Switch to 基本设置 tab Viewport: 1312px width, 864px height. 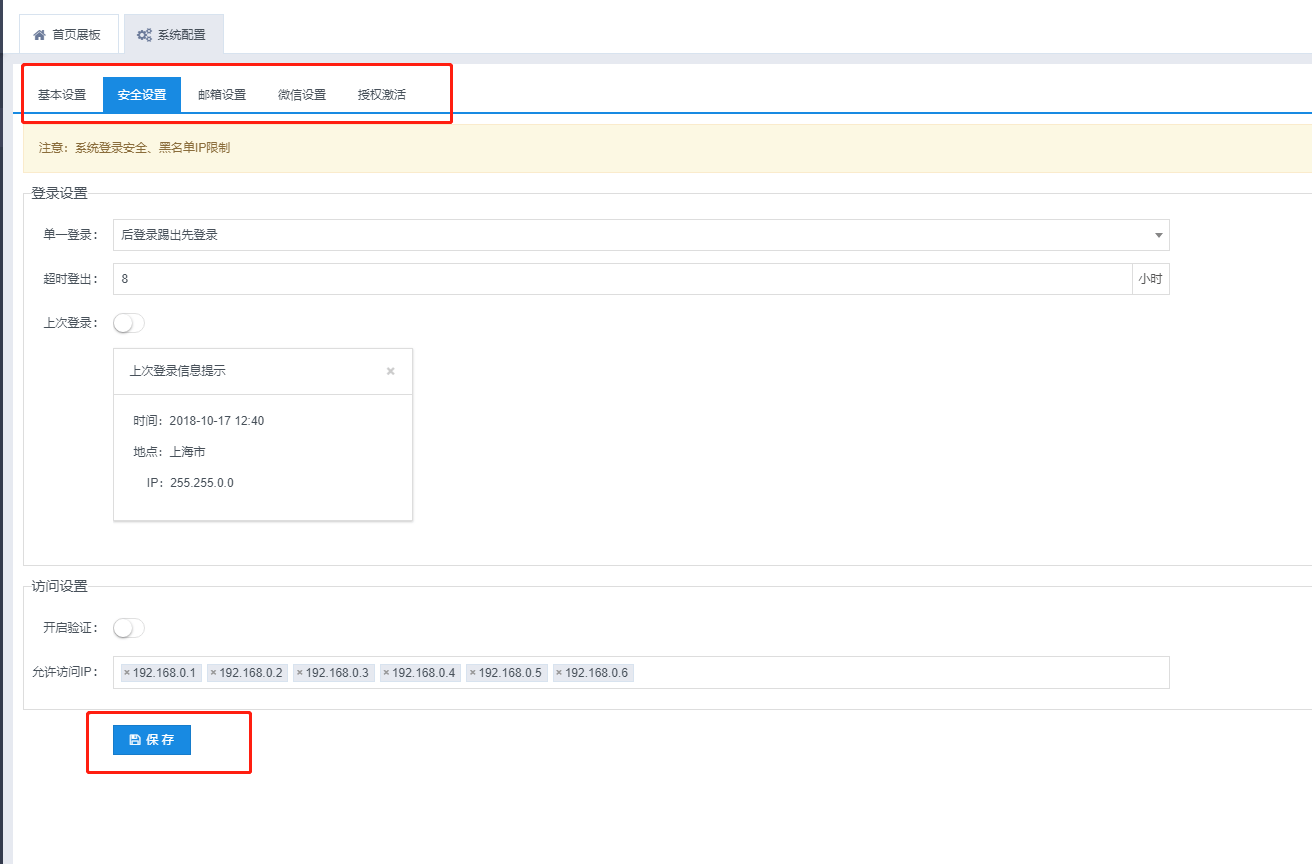pos(62,95)
